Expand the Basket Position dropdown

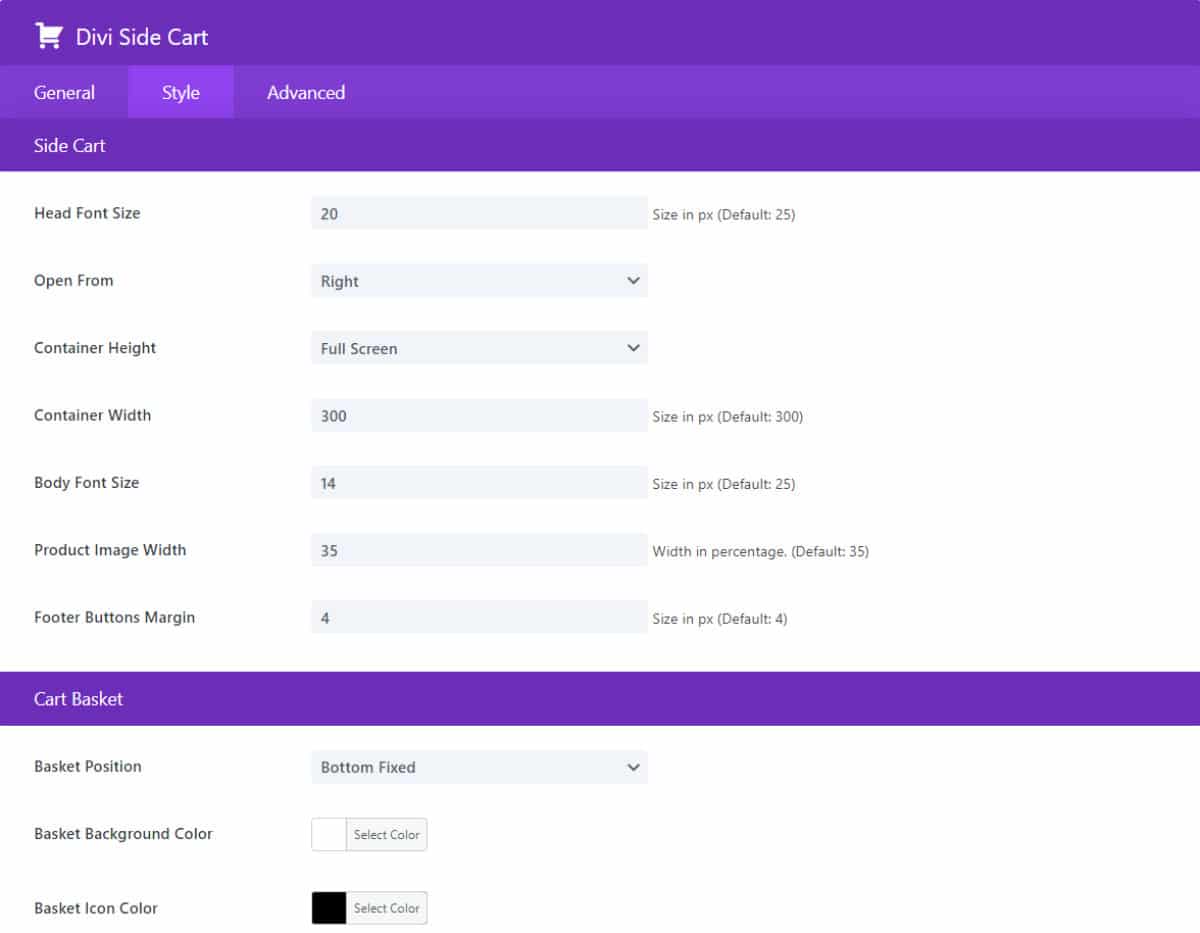pyautogui.click(x=478, y=767)
